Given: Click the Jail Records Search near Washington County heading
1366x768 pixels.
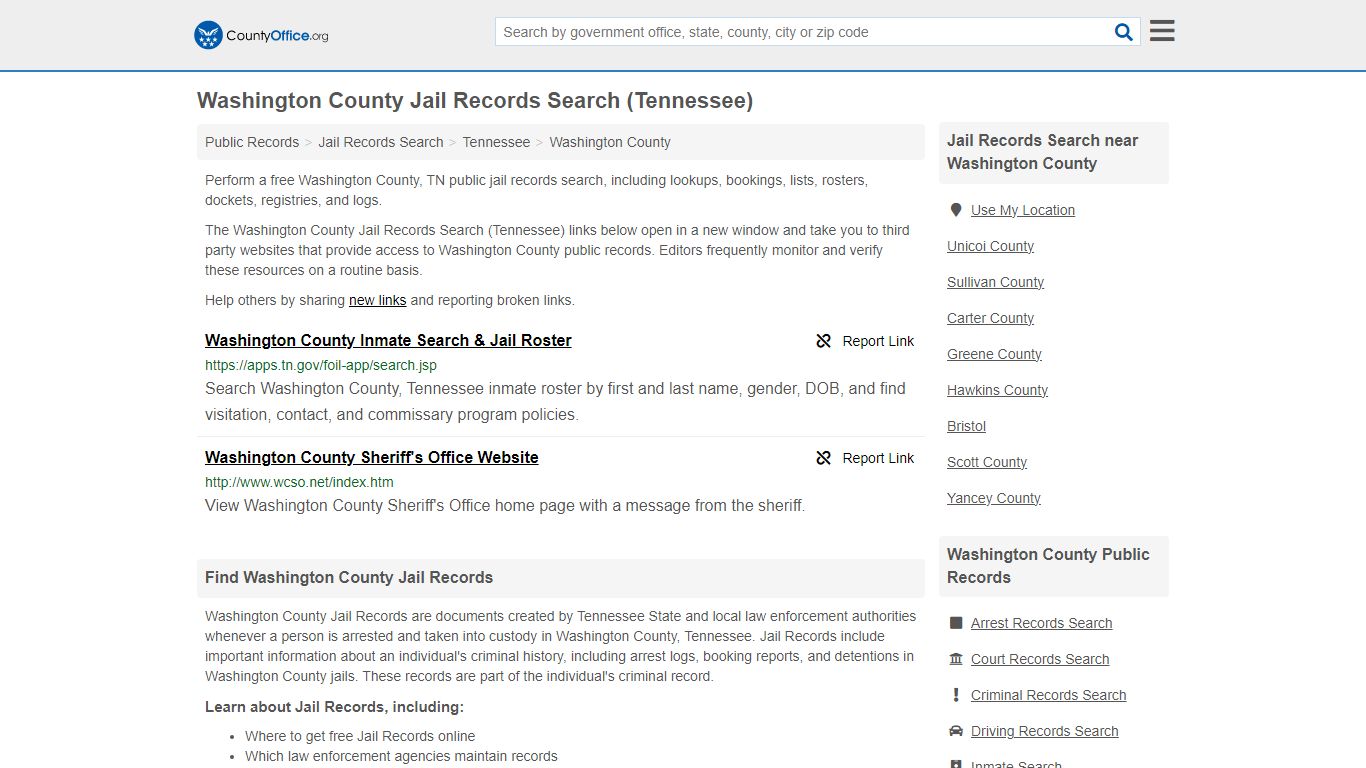Looking at the screenshot, I should click(x=1043, y=152).
